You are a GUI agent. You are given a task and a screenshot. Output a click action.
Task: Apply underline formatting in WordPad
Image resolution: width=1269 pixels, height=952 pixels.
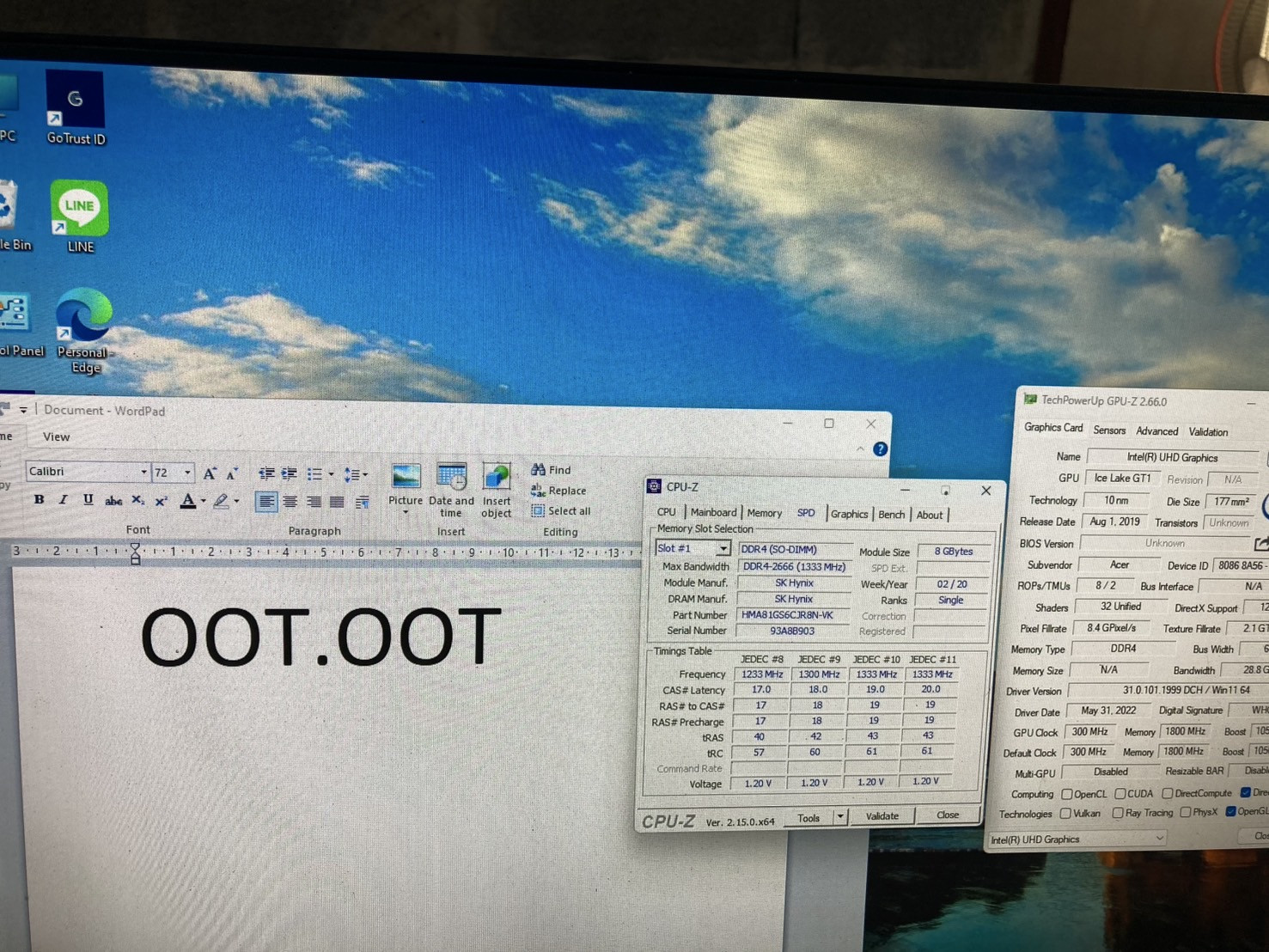(x=88, y=499)
